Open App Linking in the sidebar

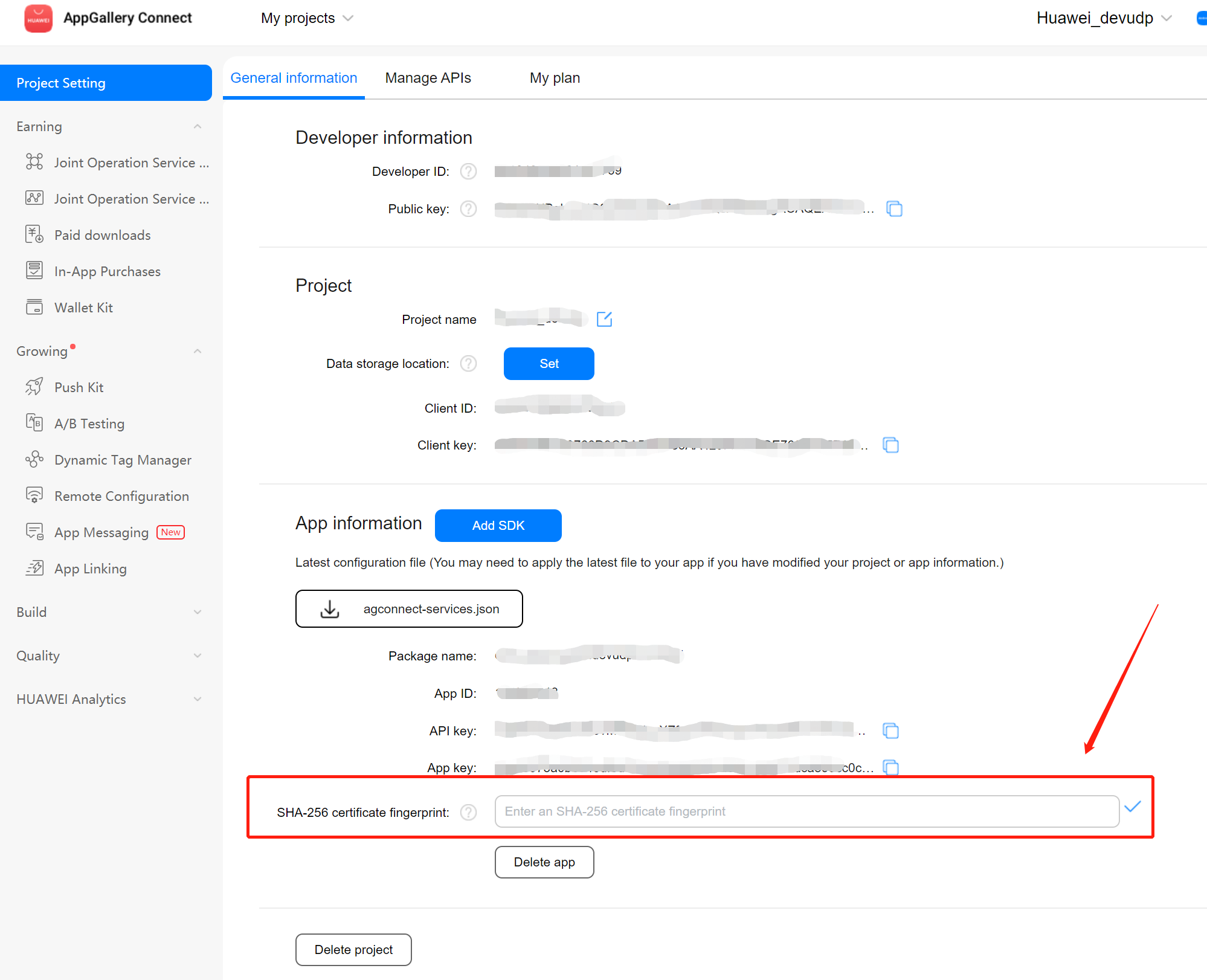coord(91,569)
